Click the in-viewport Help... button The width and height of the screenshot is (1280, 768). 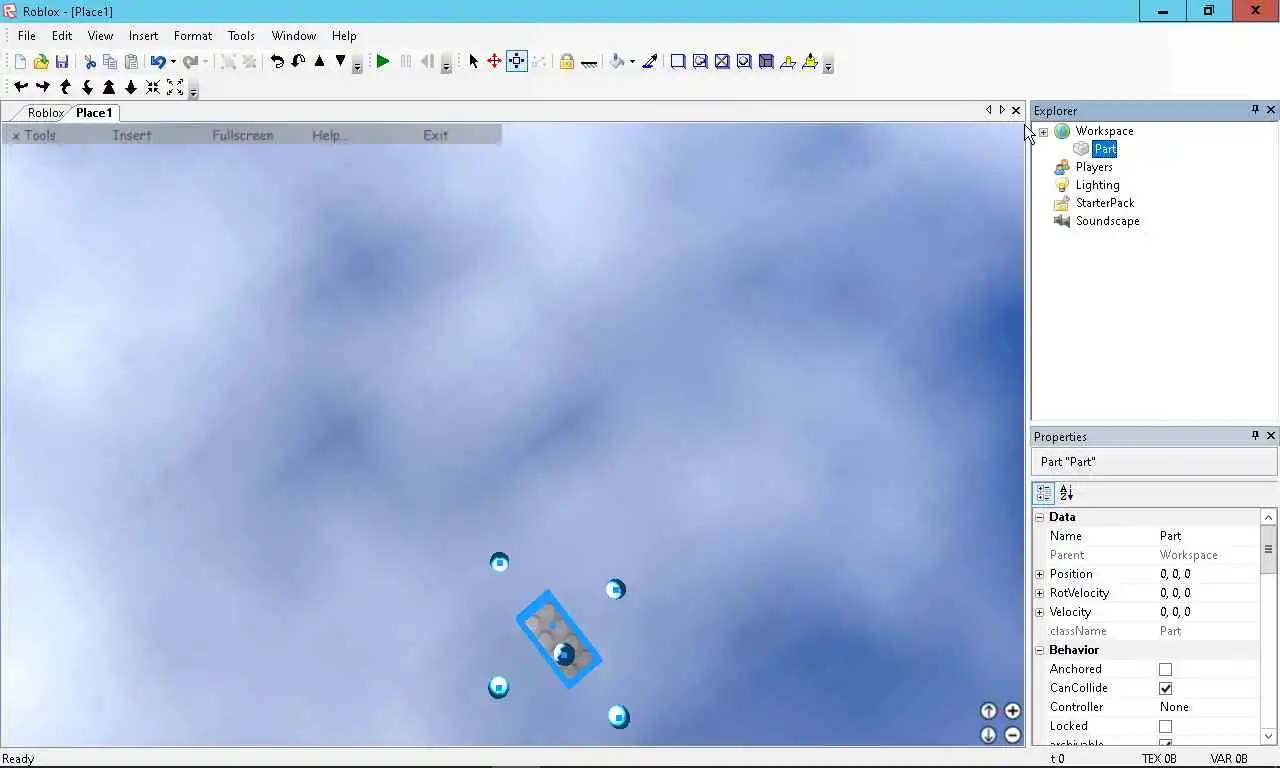click(330, 135)
